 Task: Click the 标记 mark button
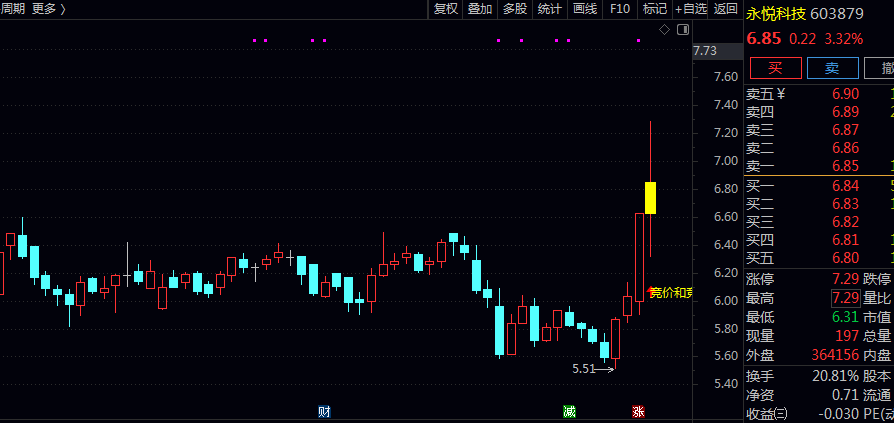tap(655, 9)
